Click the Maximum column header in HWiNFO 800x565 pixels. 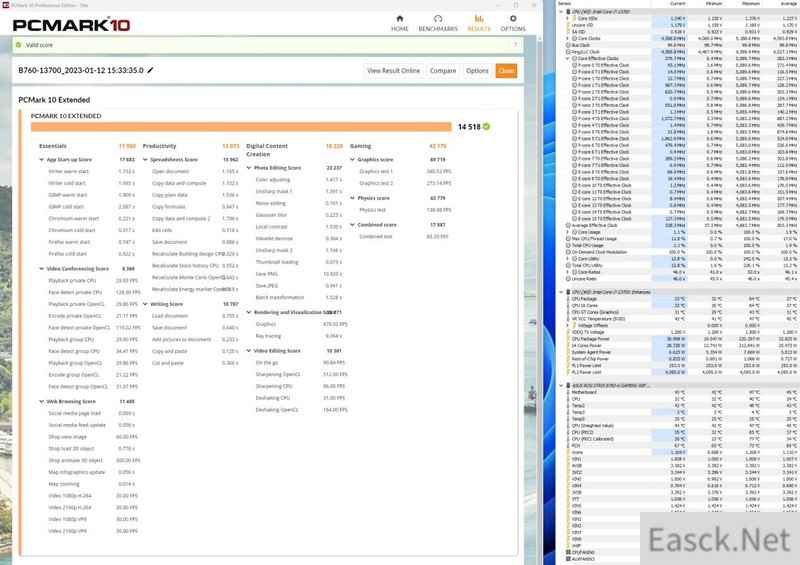click(x=751, y=4)
